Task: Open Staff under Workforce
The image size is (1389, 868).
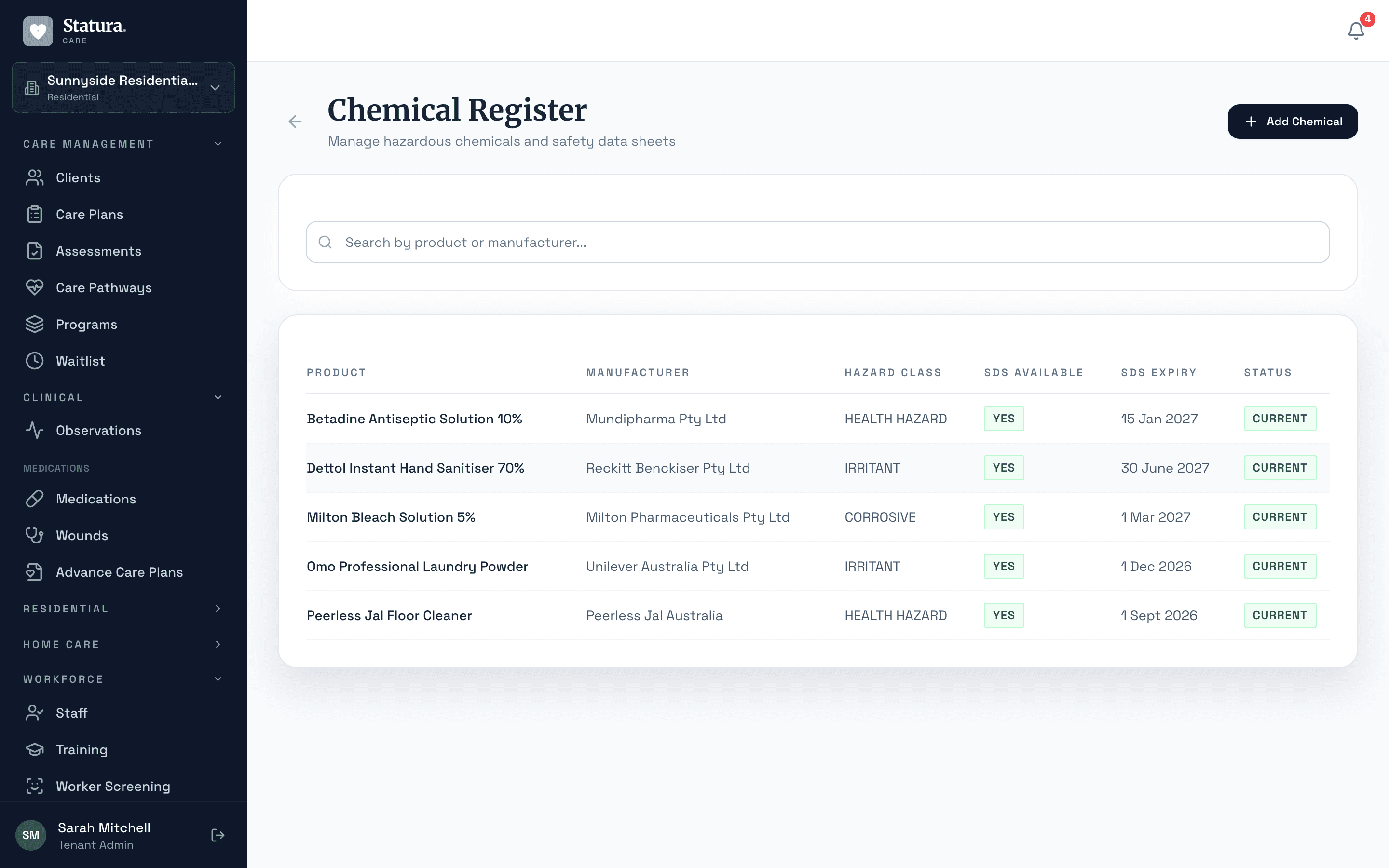Action: point(72,713)
